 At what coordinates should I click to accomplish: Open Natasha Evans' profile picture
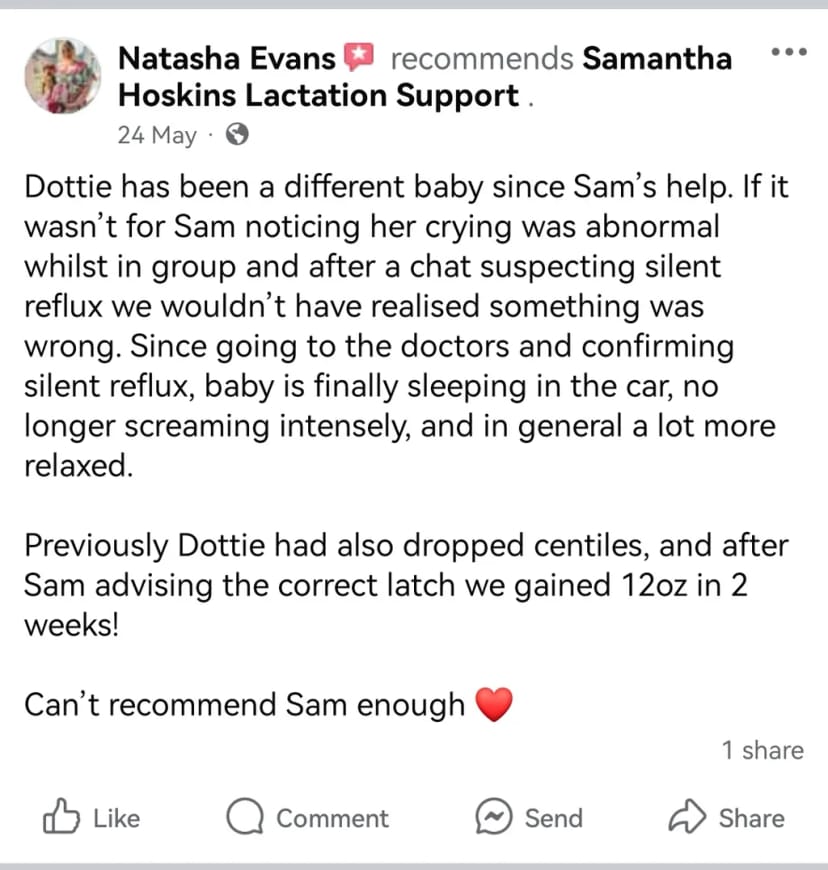tap(63, 76)
